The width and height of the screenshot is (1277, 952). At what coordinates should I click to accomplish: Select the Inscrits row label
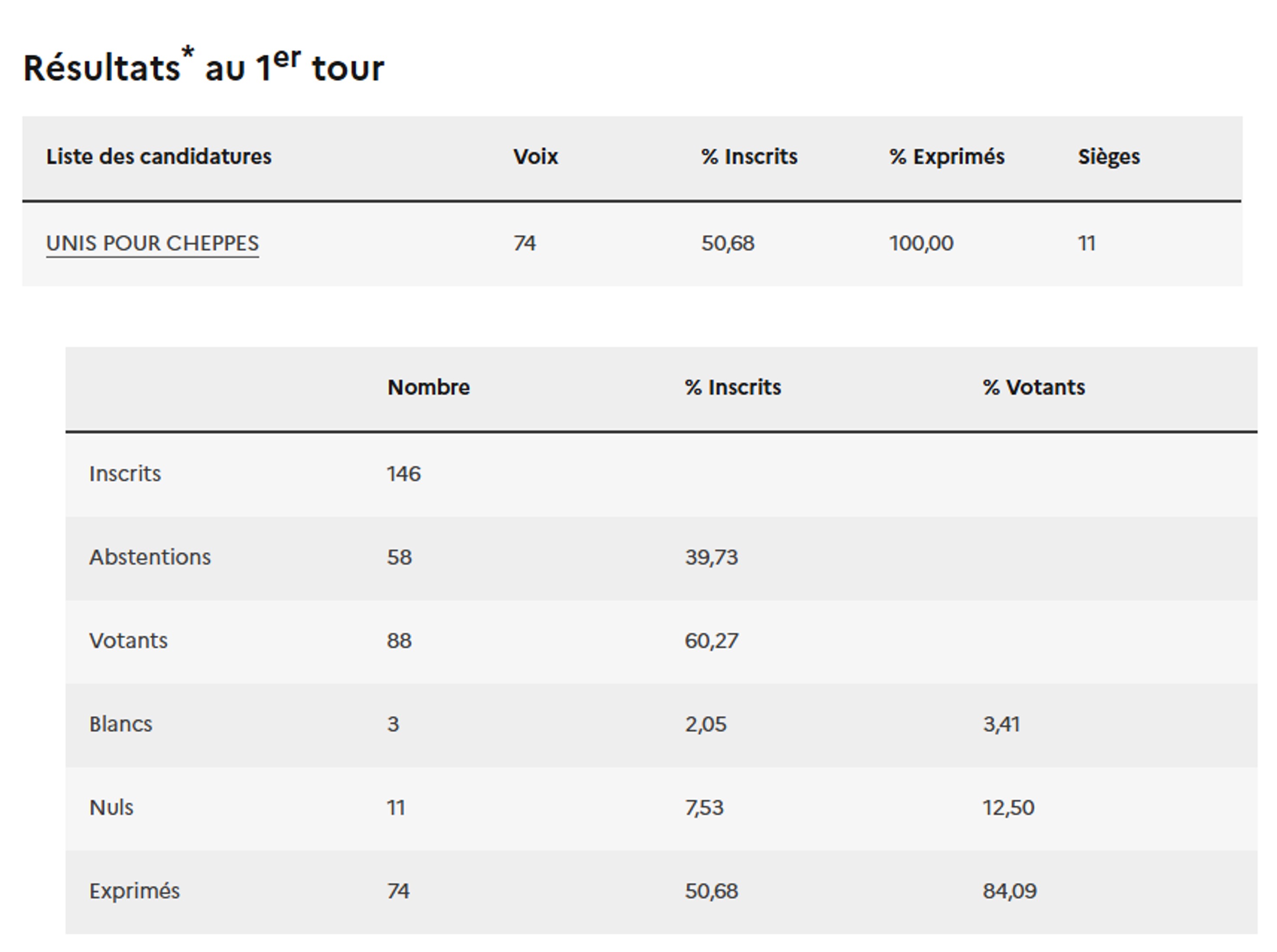tap(125, 474)
